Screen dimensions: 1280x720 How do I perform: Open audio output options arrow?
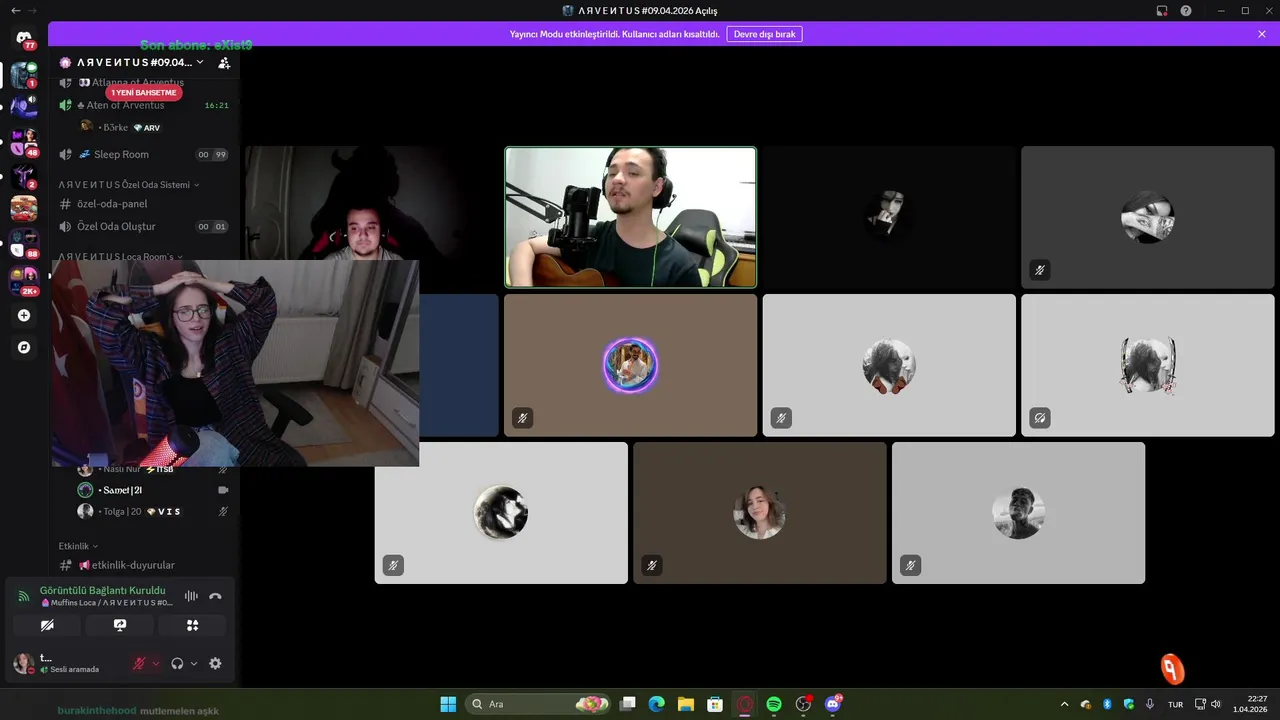pos(193,663)
